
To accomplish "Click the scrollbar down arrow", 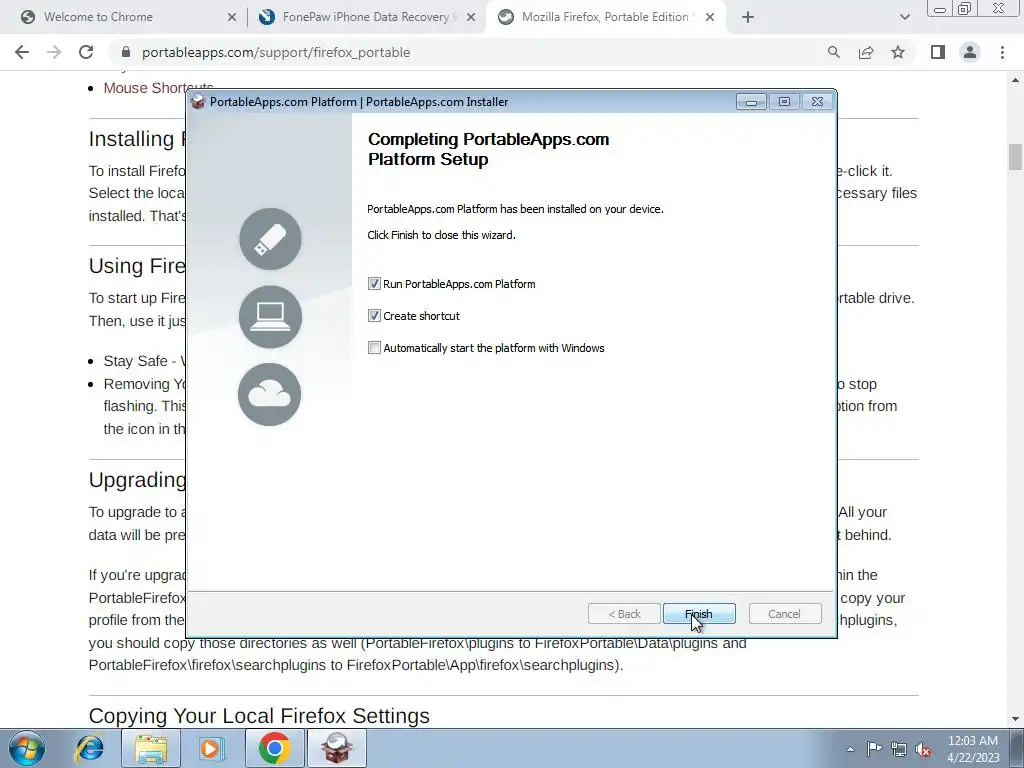I will (1015, 719).
